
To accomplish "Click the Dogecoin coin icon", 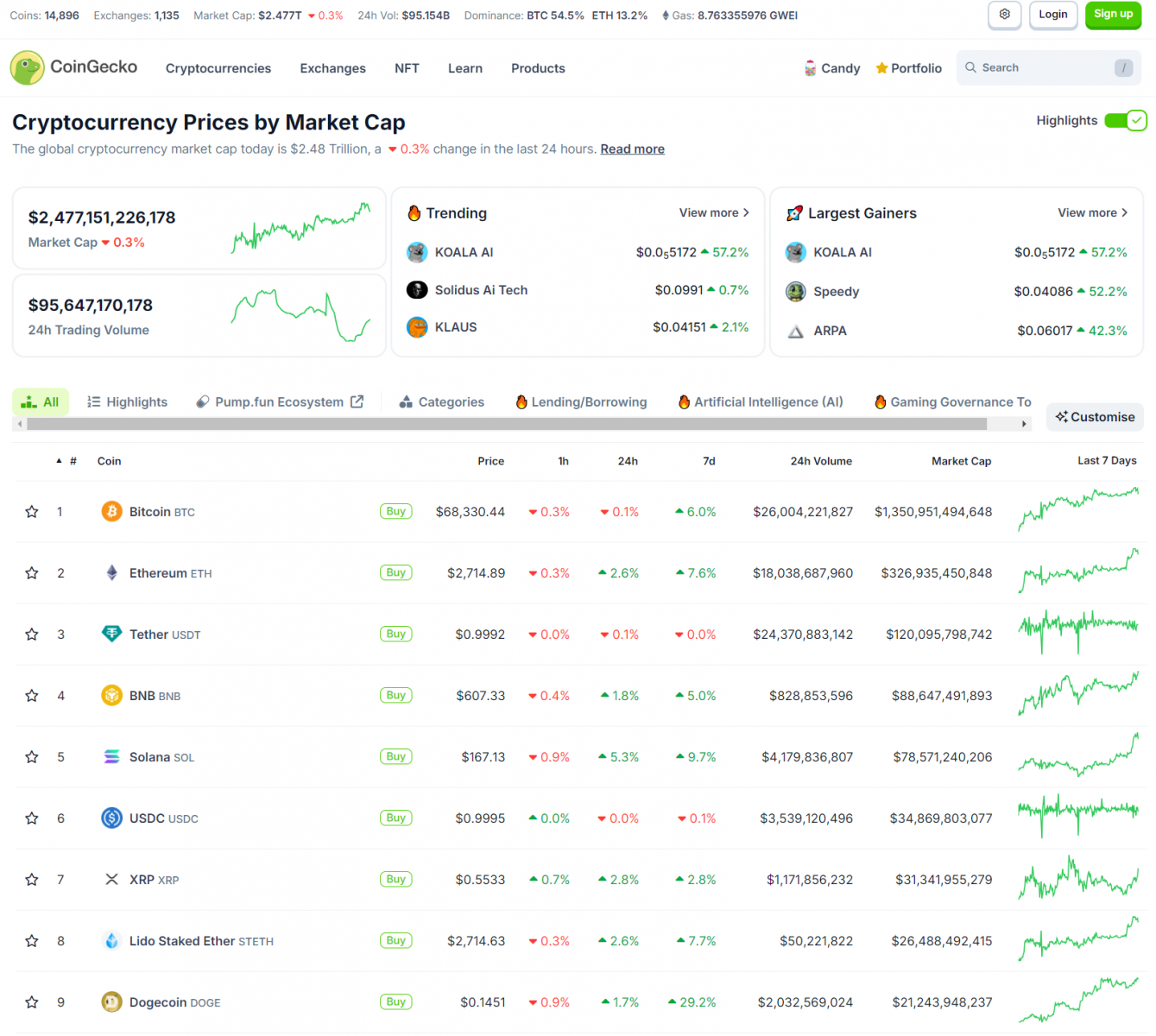I will [x=111, y=1002].
